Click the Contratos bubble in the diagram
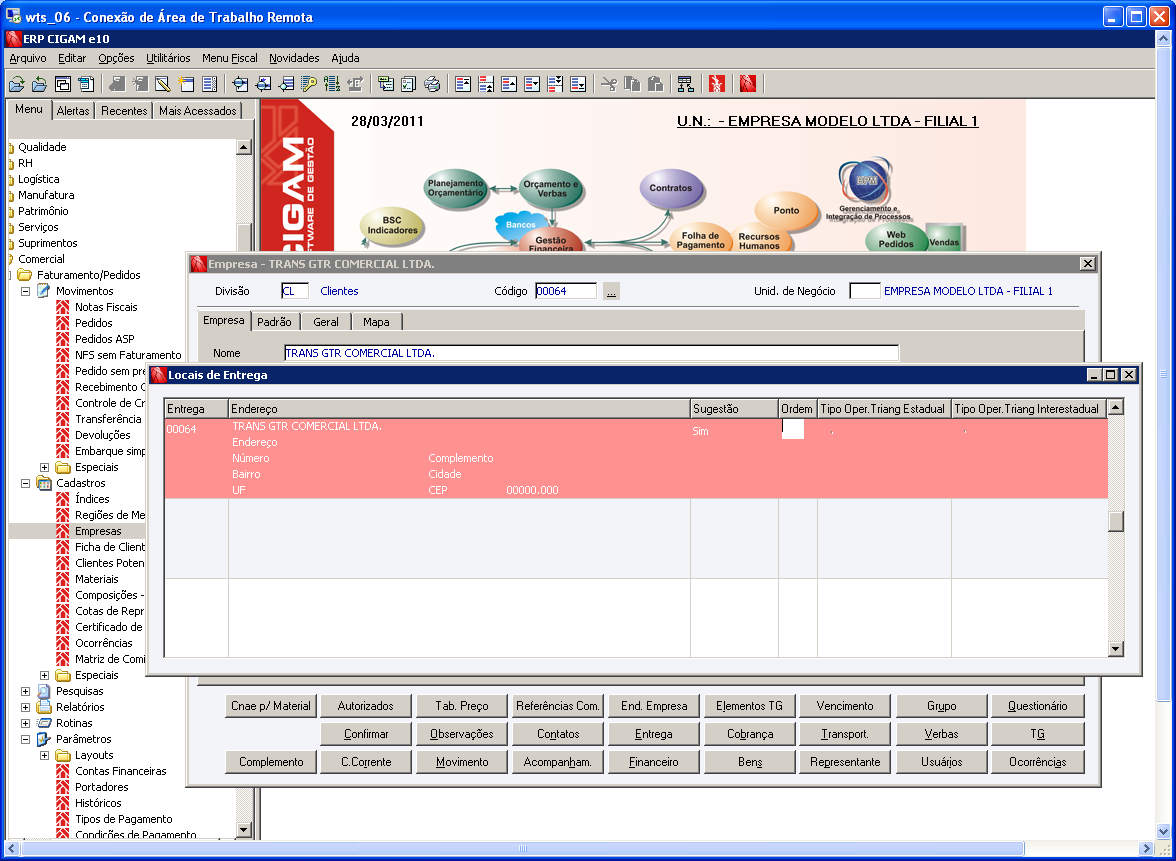 click(x=670, y=188)
